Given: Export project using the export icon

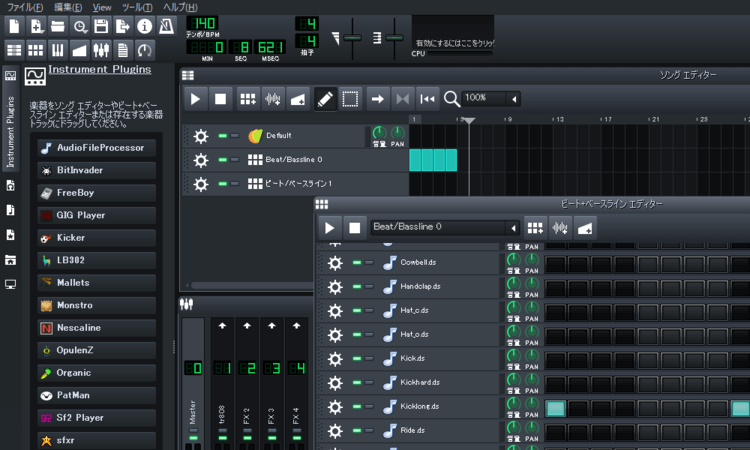Looking at the screenshot, I should click(x=123, y=25).
